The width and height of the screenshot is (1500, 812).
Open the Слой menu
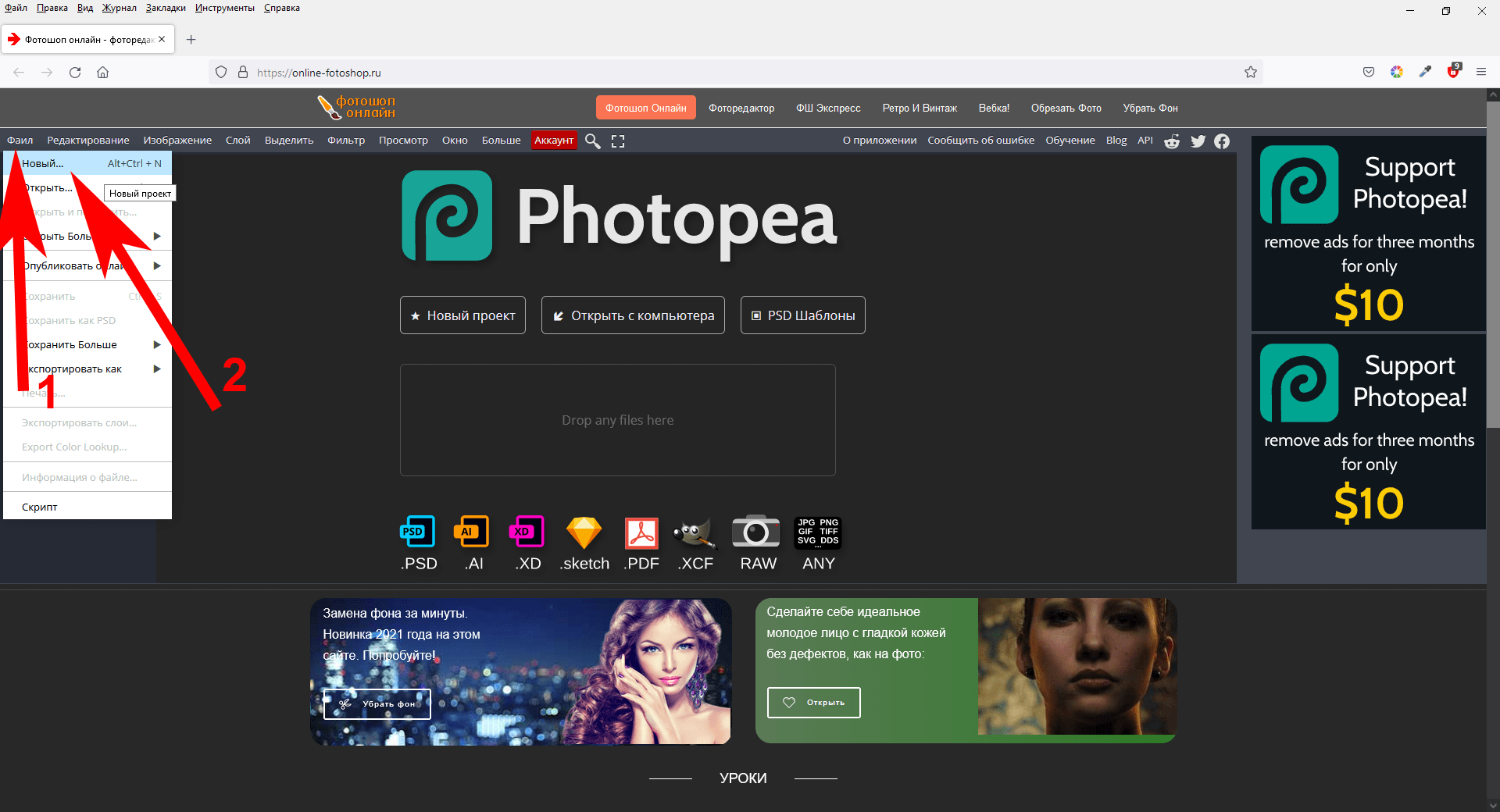click(x=238, y=141)
